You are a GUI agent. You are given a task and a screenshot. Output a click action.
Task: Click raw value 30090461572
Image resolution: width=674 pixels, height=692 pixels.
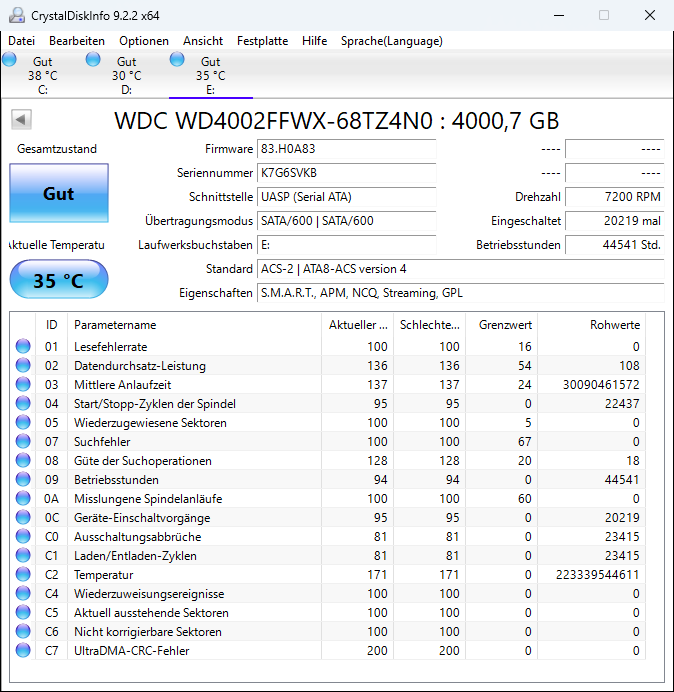click(601, 385)
